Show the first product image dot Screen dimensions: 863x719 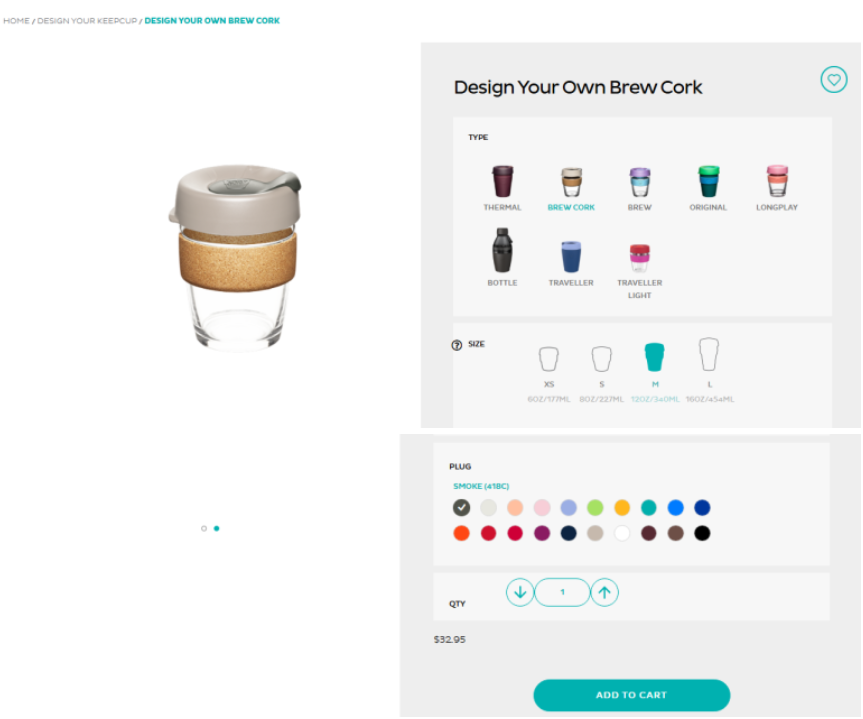(x=204, y=529)
